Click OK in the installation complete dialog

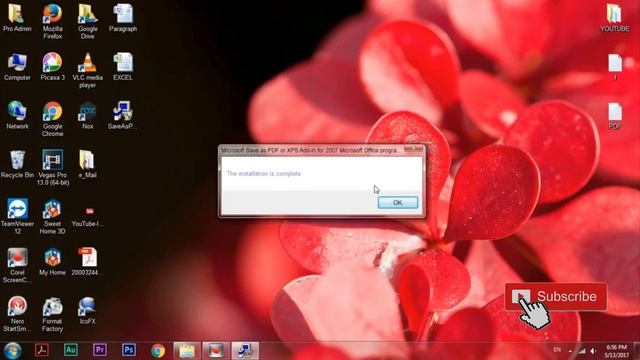click(x=398, y=202)
